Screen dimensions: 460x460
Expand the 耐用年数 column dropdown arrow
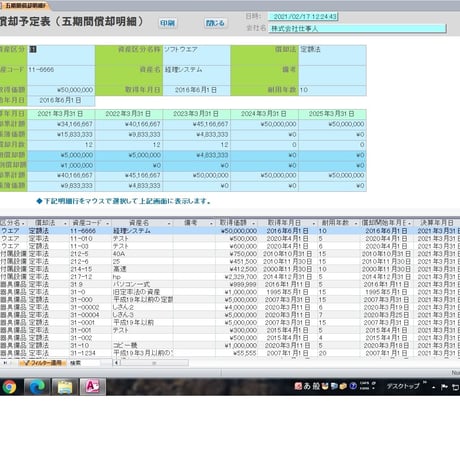point(356,223)
